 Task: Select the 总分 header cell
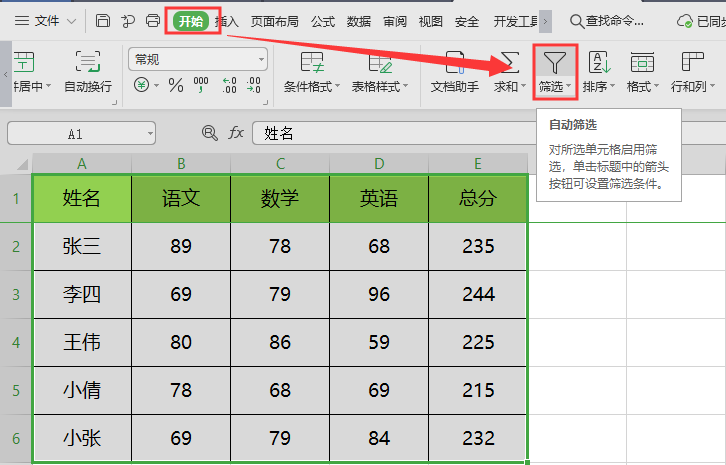pyautogui.click(x=478, y=199)
